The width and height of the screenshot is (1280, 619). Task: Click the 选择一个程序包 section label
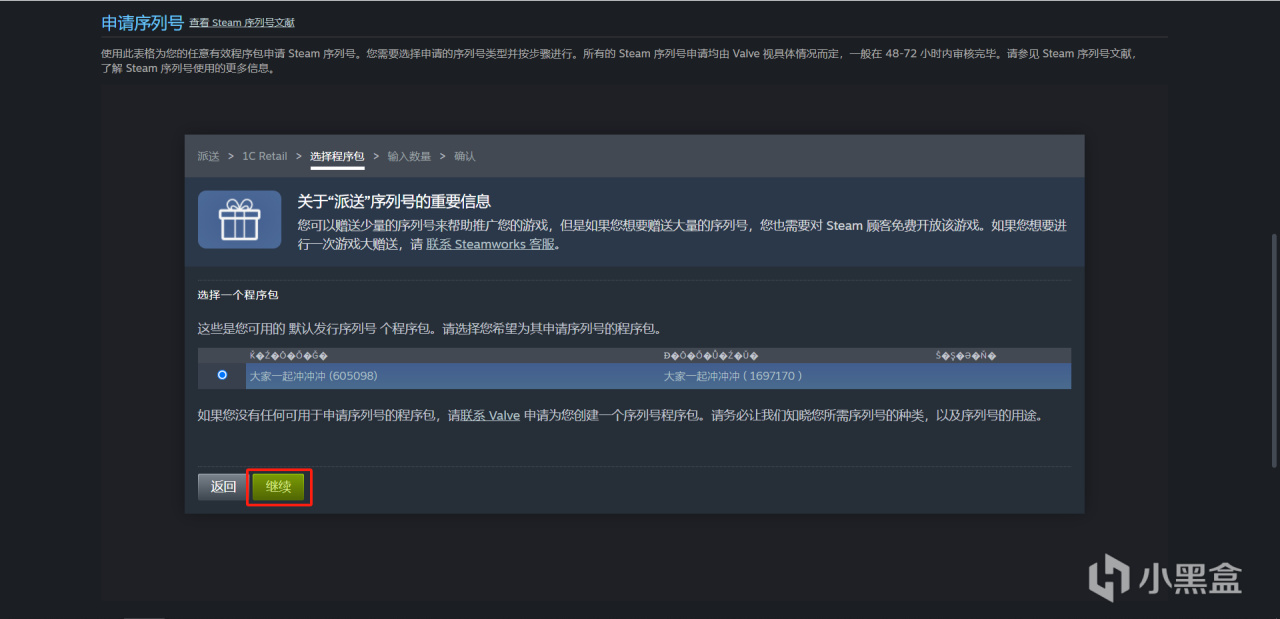(x=238, y=296)
